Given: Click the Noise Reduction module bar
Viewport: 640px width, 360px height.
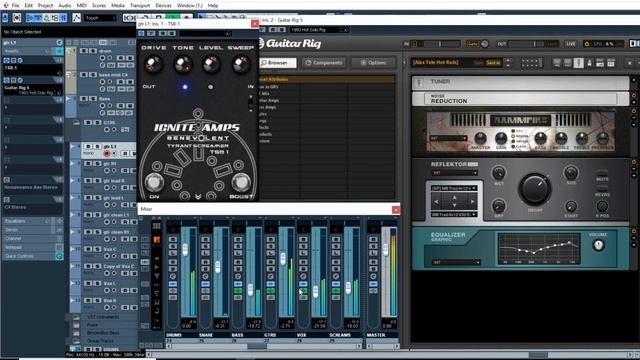Looking at the screenshot, I should 521,98.
